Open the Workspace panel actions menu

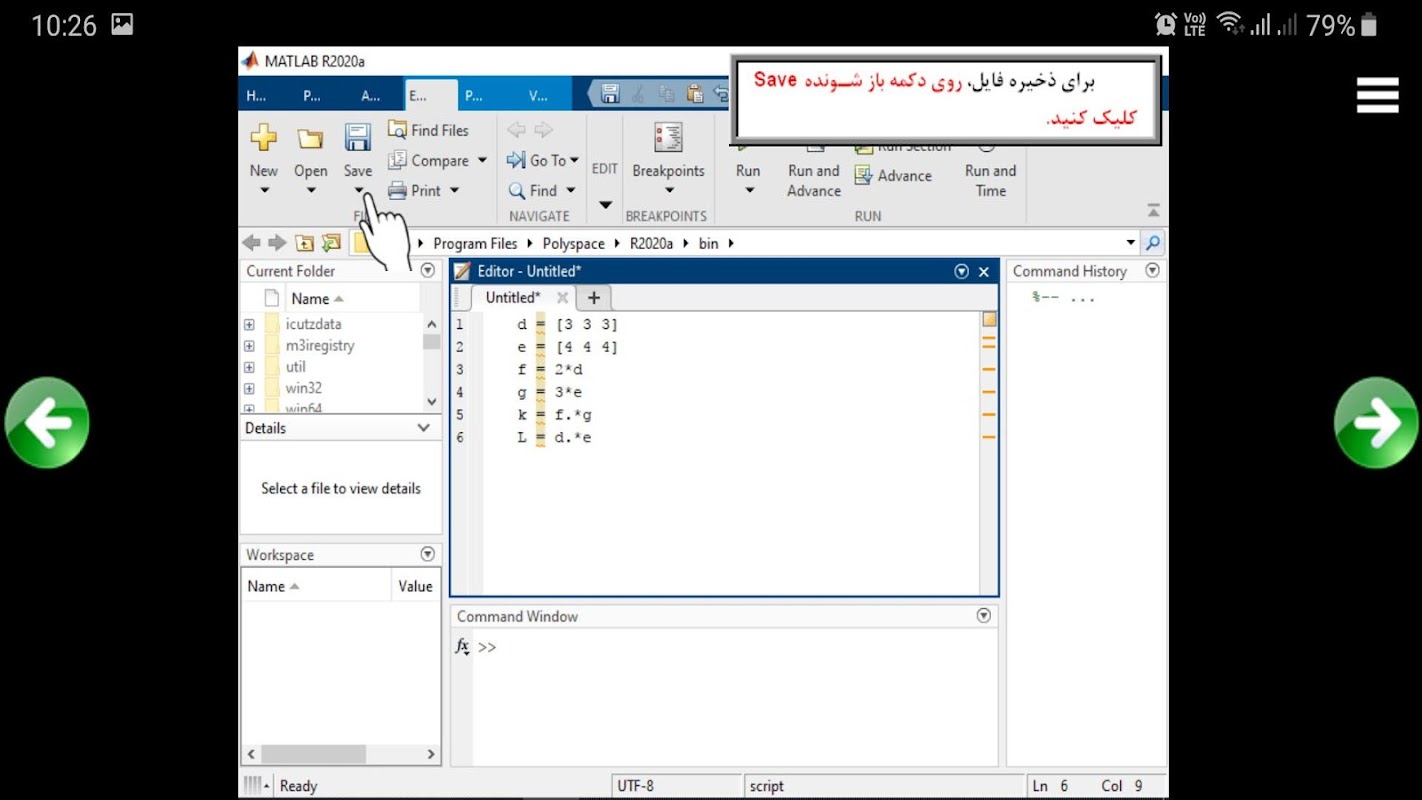[x=428, y=554]
